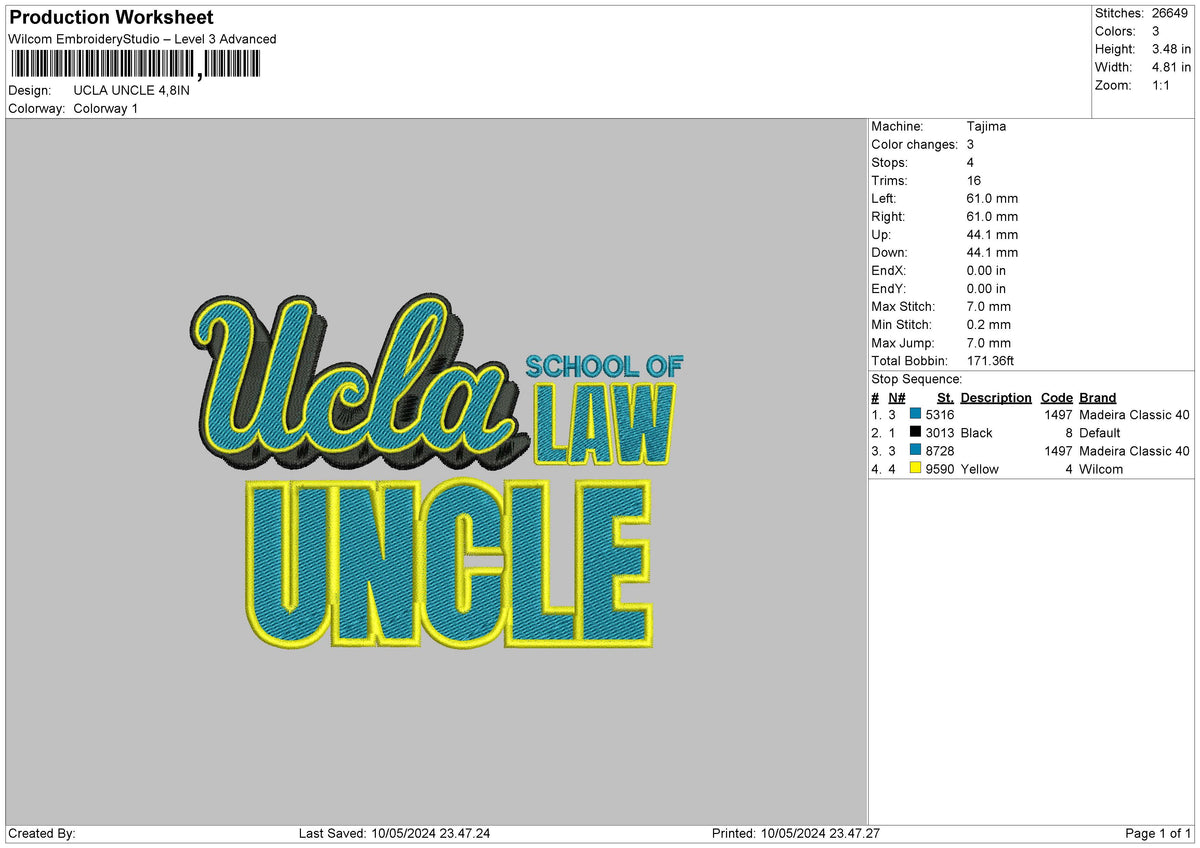Click the Width value 4.81 in
Screen dimensions: 1200x848
coord(1172,67)
